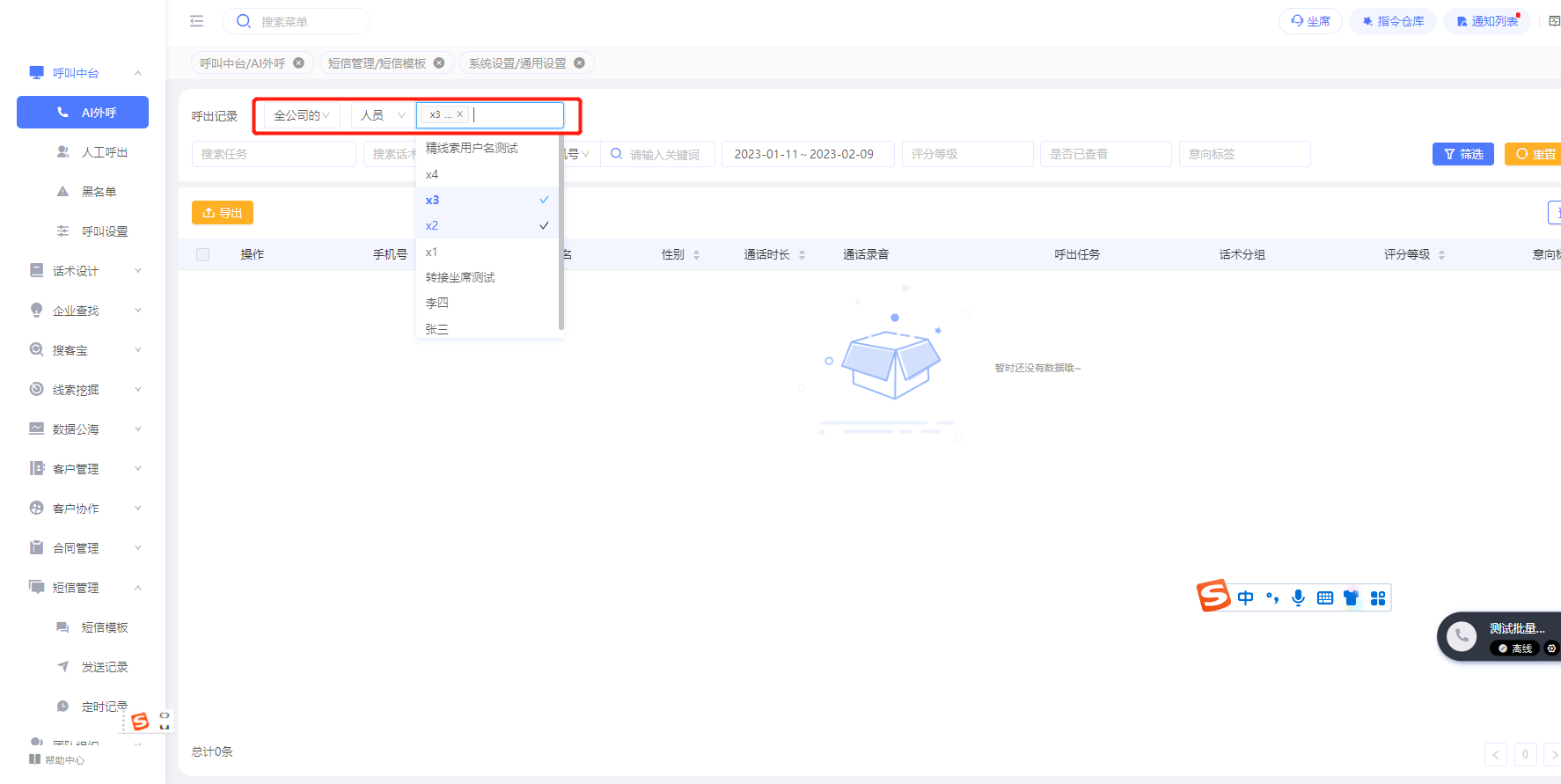The image size is (1561, 784).
Task: Expand the 客户管理 sidebar group
Action: [x=138, y=469]
